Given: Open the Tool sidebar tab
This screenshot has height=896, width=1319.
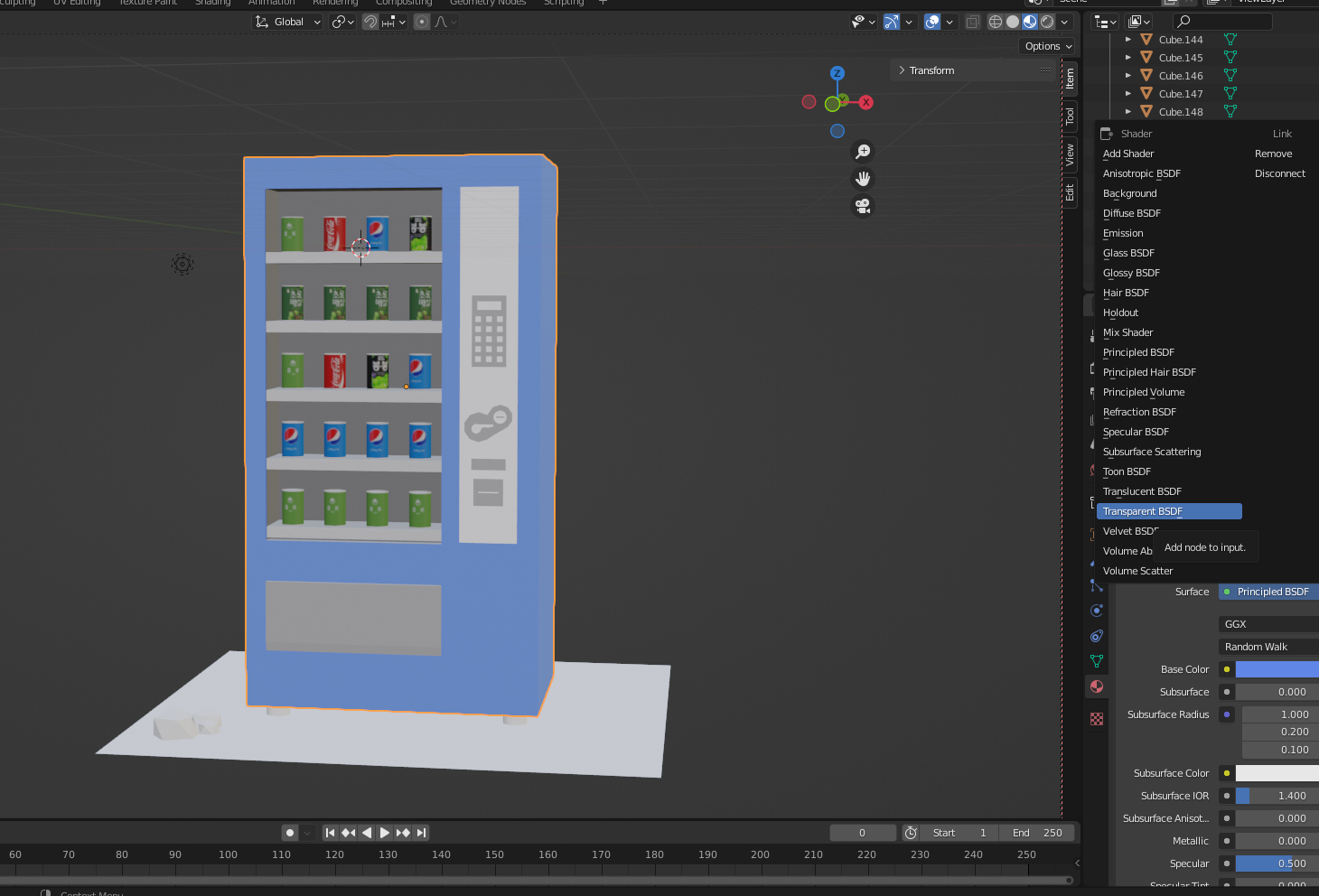Looking at the screenshot, I should coord(1070,116).
